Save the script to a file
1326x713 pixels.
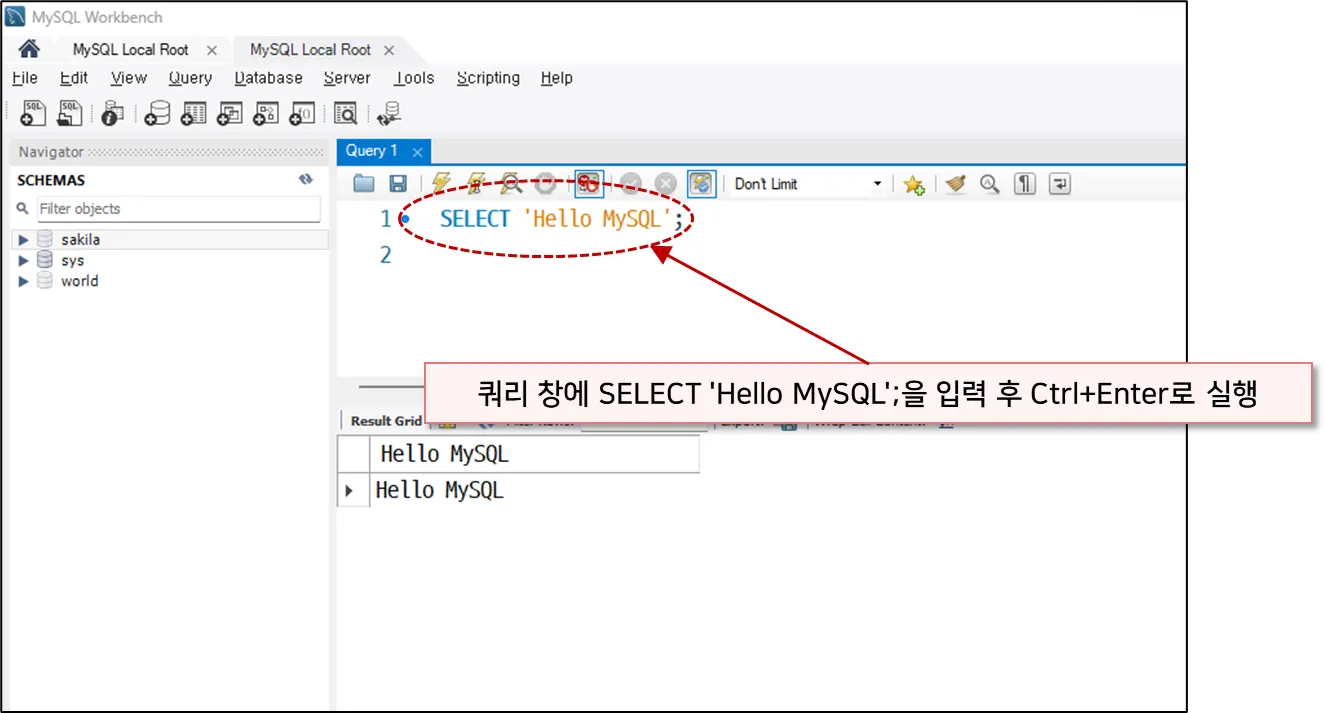click(x=398, y=184)
